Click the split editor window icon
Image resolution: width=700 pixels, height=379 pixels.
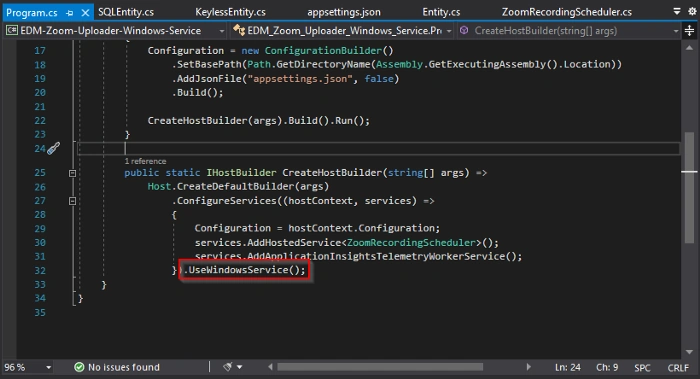(x=690, y=31)
